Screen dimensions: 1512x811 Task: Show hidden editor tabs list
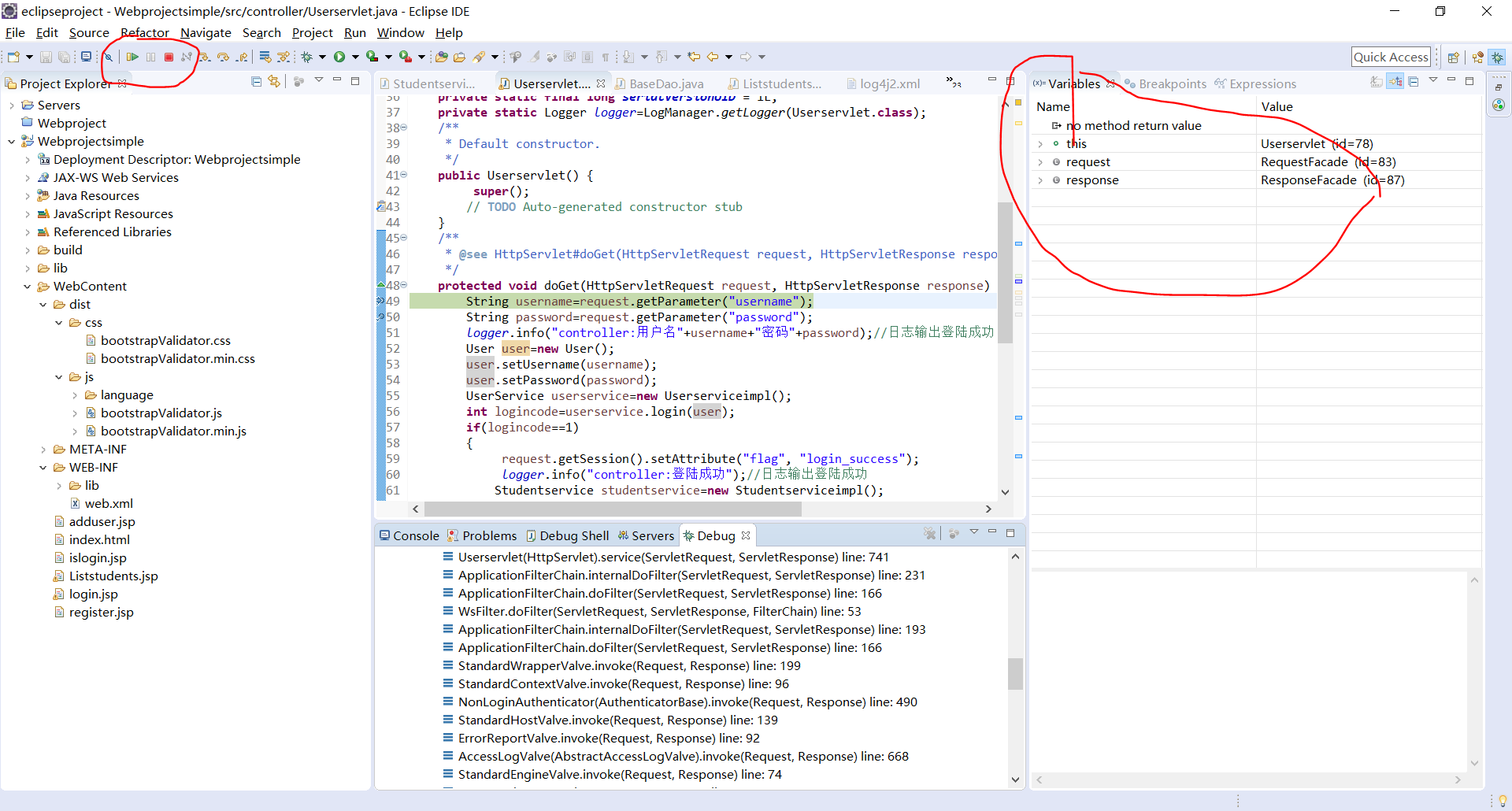(954, 83)
